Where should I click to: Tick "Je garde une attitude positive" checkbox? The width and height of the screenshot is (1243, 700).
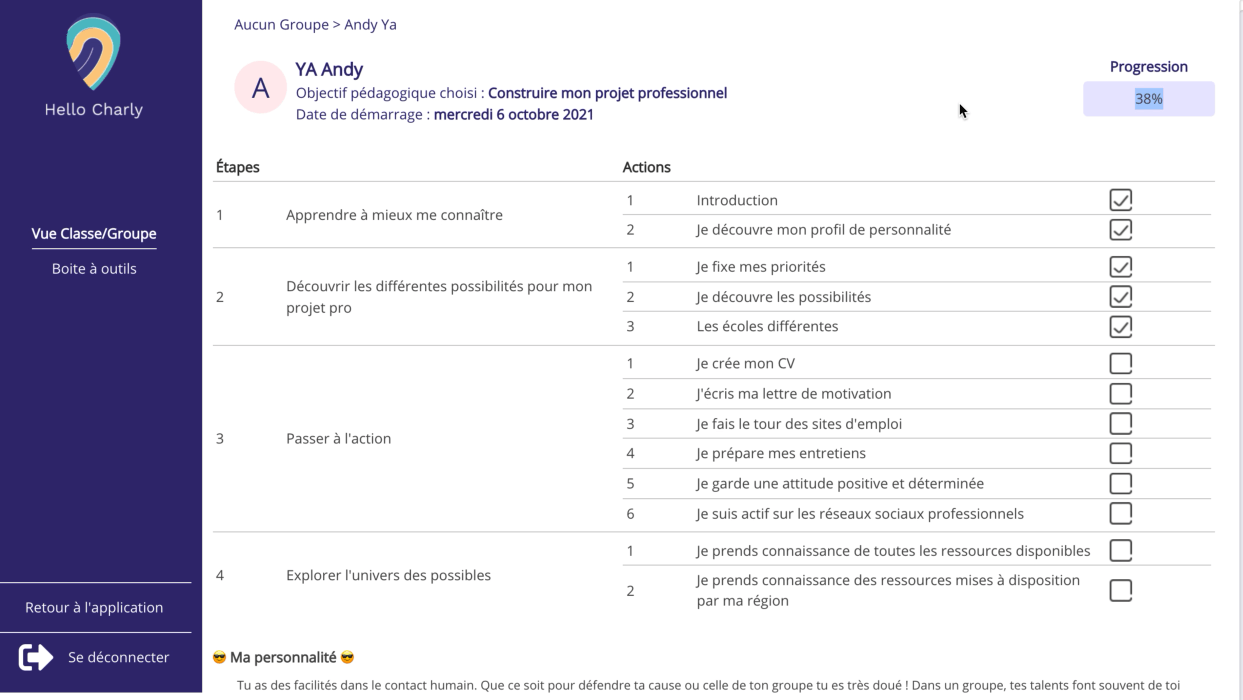click(x=1120, y=483)
